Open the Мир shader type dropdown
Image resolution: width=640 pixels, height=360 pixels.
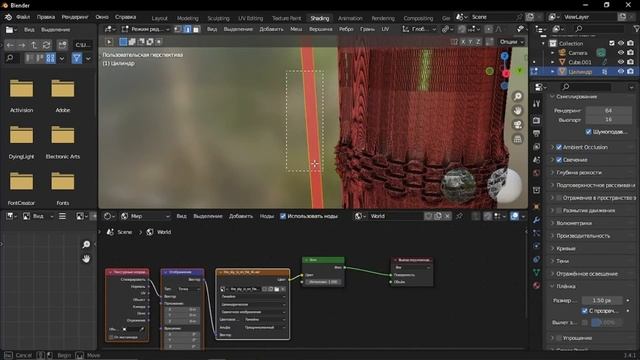tap(146, 216)
